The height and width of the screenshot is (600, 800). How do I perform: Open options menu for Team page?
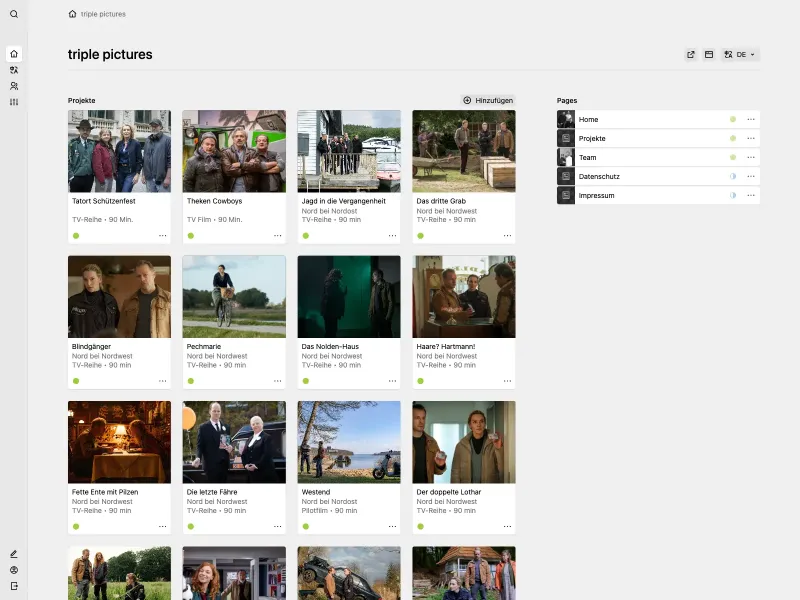click(751, 158)
